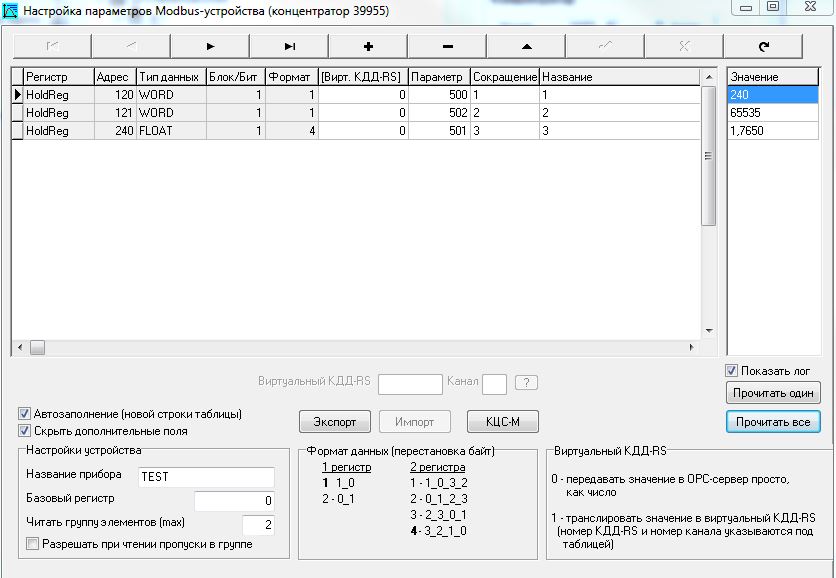Select the FLOAT row at address 240
836x578 pixels.
pos(155,131)
